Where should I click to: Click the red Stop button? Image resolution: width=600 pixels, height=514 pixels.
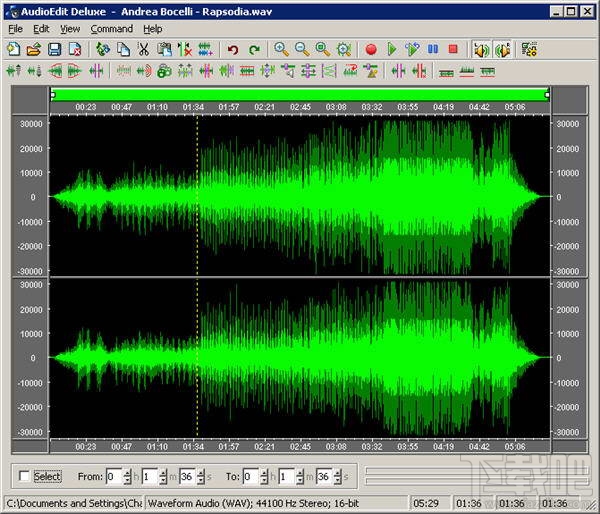453,49
